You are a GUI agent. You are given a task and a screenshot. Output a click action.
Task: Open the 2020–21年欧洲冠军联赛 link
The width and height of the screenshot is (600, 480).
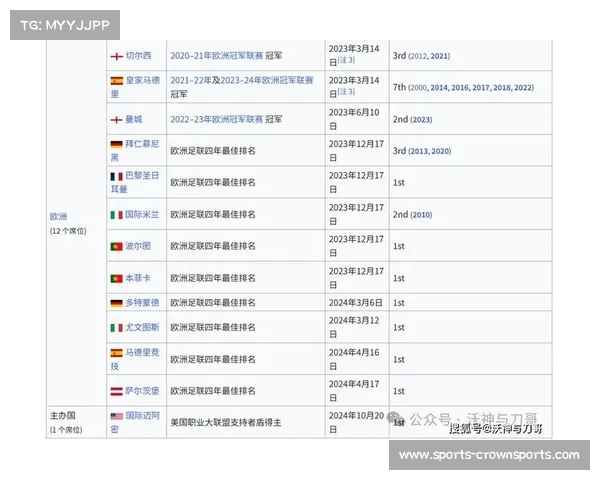click(217, 56)
